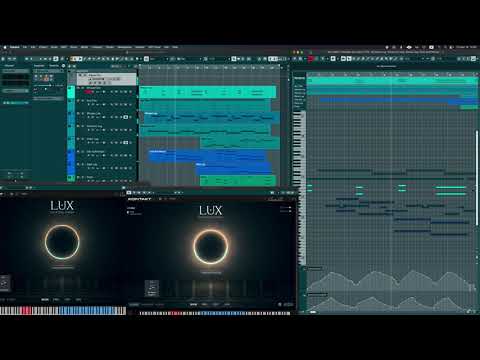Click the glowing ring in the right Kontakt LUX window
Image resolution: width=480 pixels, height=360 pixels.
[x=211, y=247]
